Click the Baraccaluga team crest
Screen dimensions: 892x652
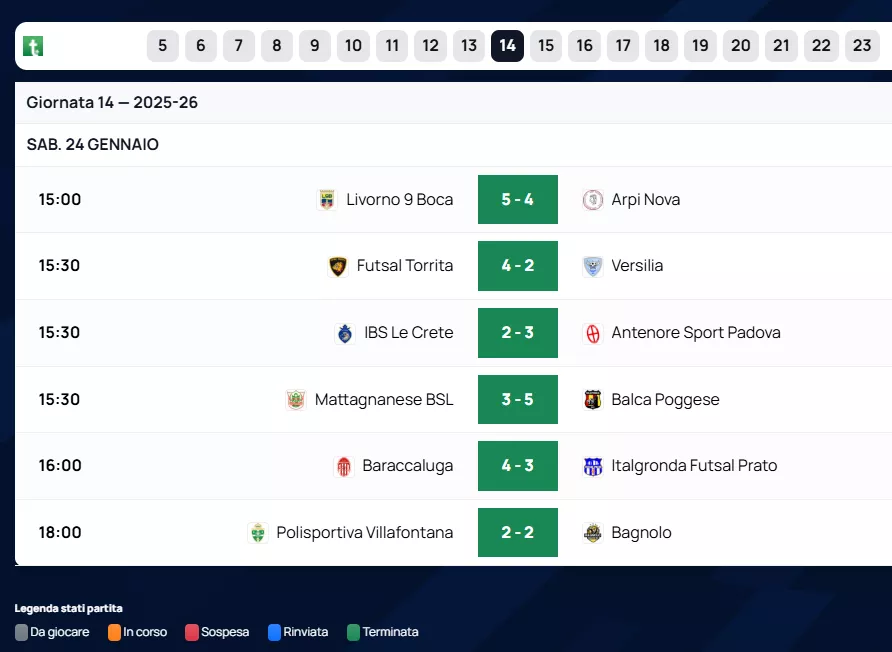tap(344, 466)
